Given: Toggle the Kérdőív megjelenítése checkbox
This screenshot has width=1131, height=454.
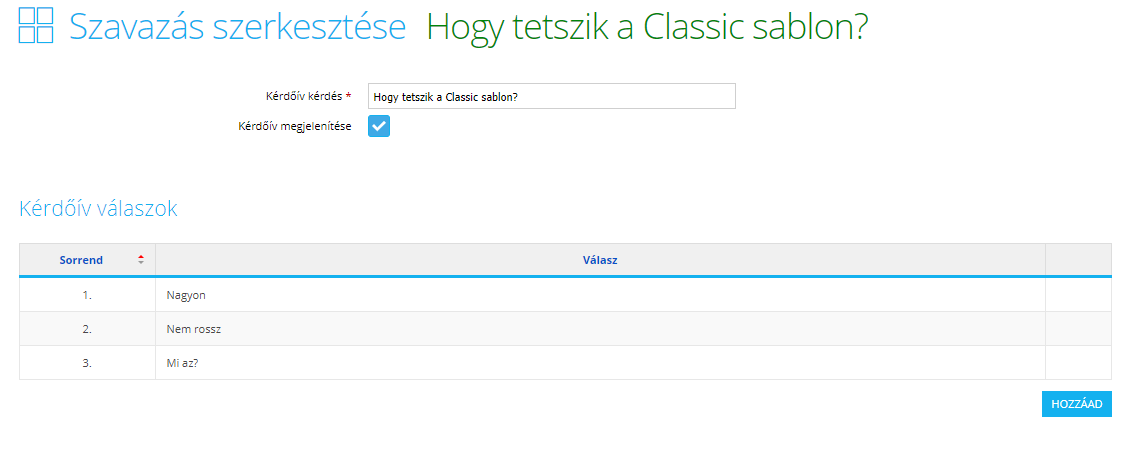Looking at the screenshot, I should [379, 126].
